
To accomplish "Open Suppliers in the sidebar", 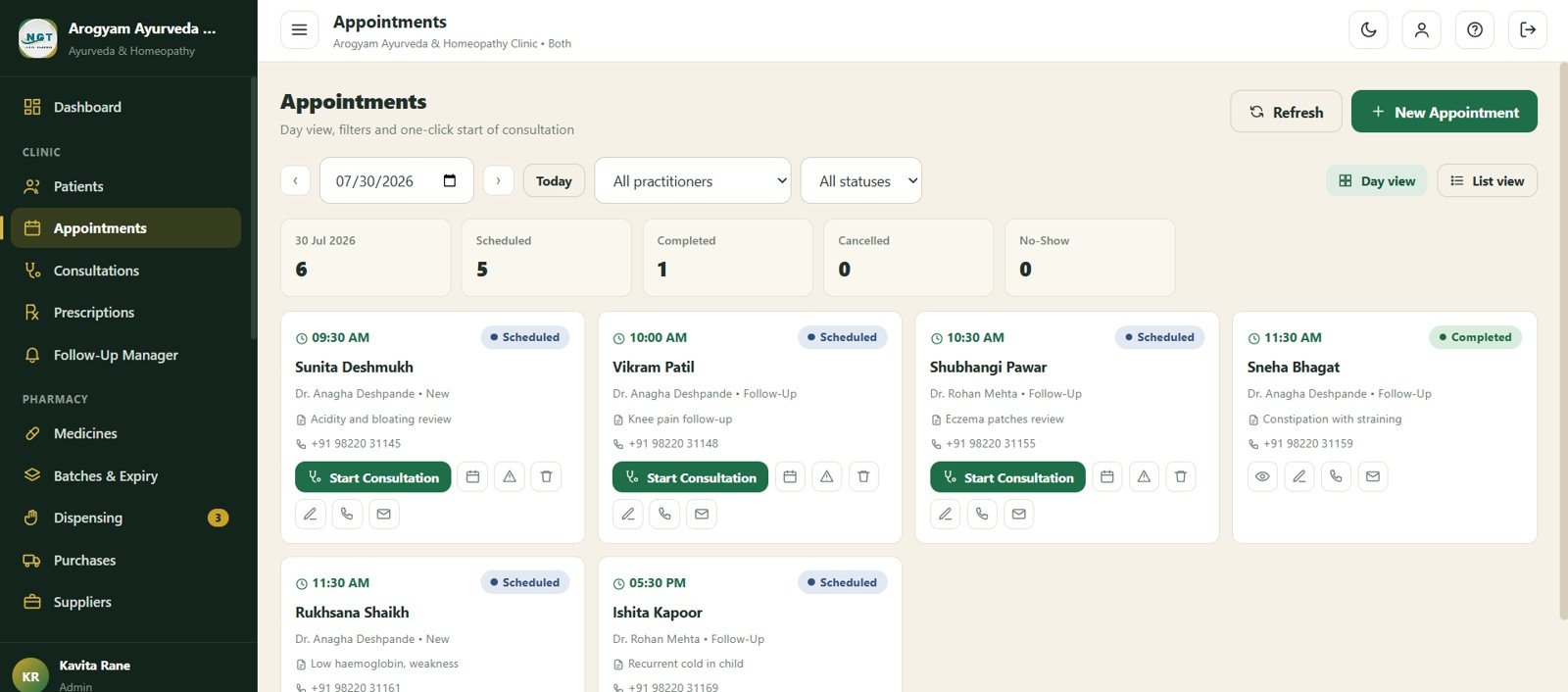I will click(x=125, y=602).
